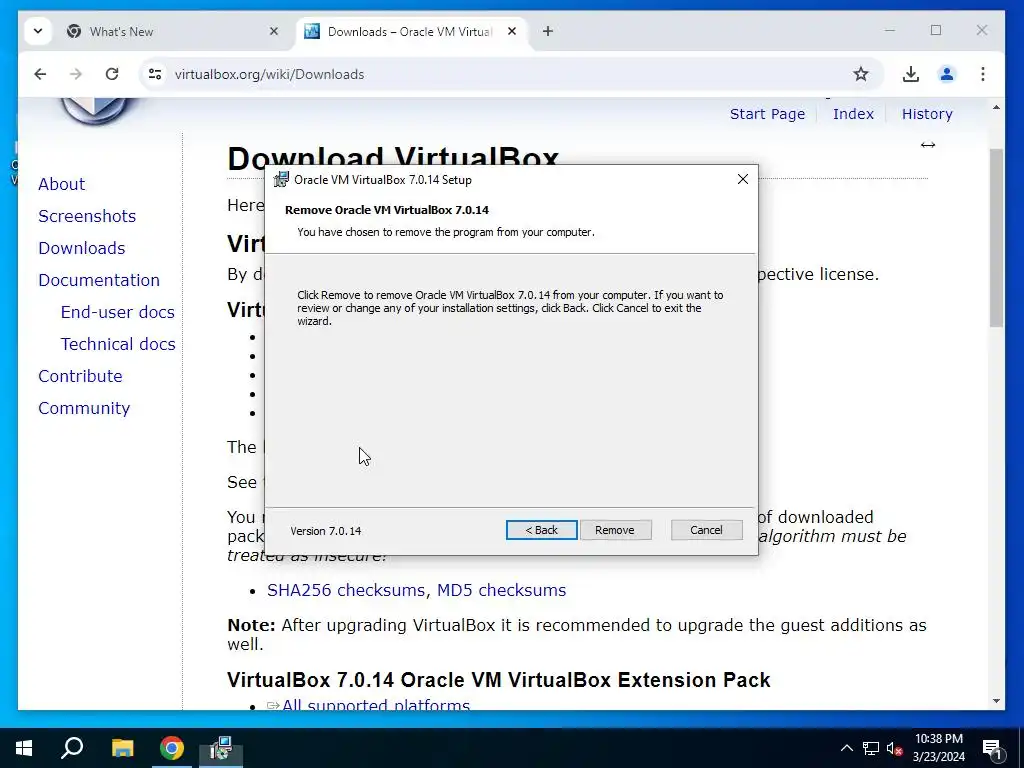The image size is (1024, 768).
Task: Open a new Chrome tab
Action: (x=548, y=31)
